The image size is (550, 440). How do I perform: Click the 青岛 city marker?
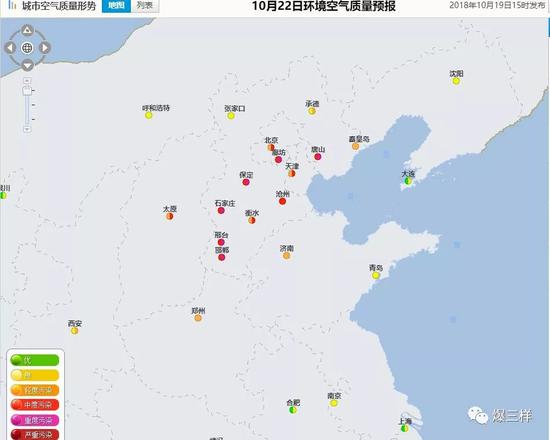(376, 275)
